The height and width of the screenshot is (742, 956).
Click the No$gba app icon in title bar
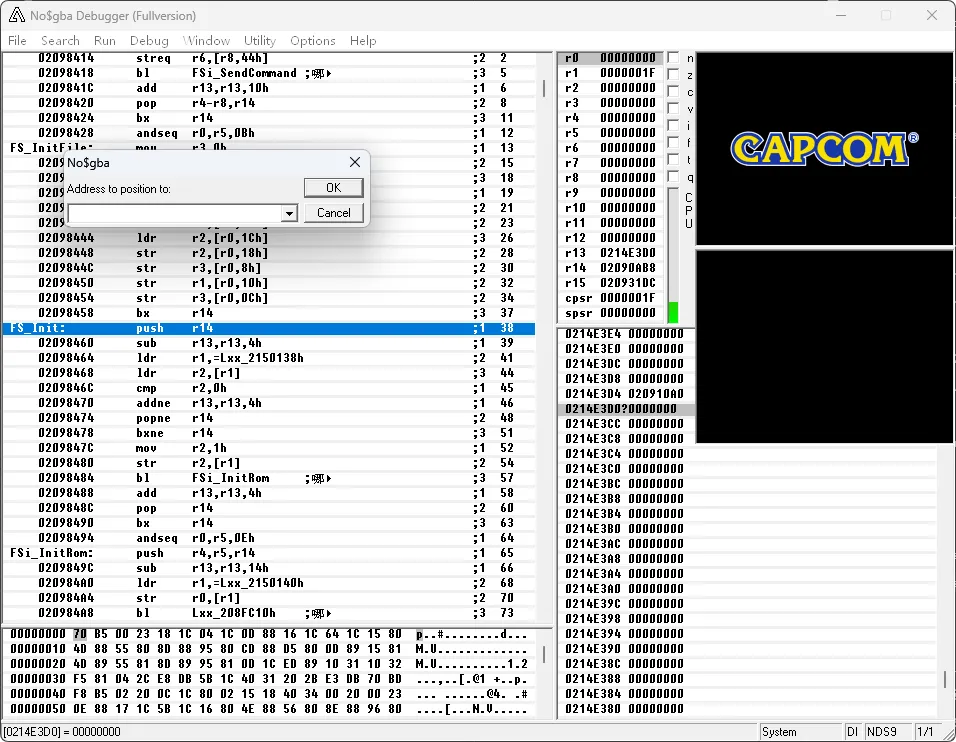click(16, 15)
